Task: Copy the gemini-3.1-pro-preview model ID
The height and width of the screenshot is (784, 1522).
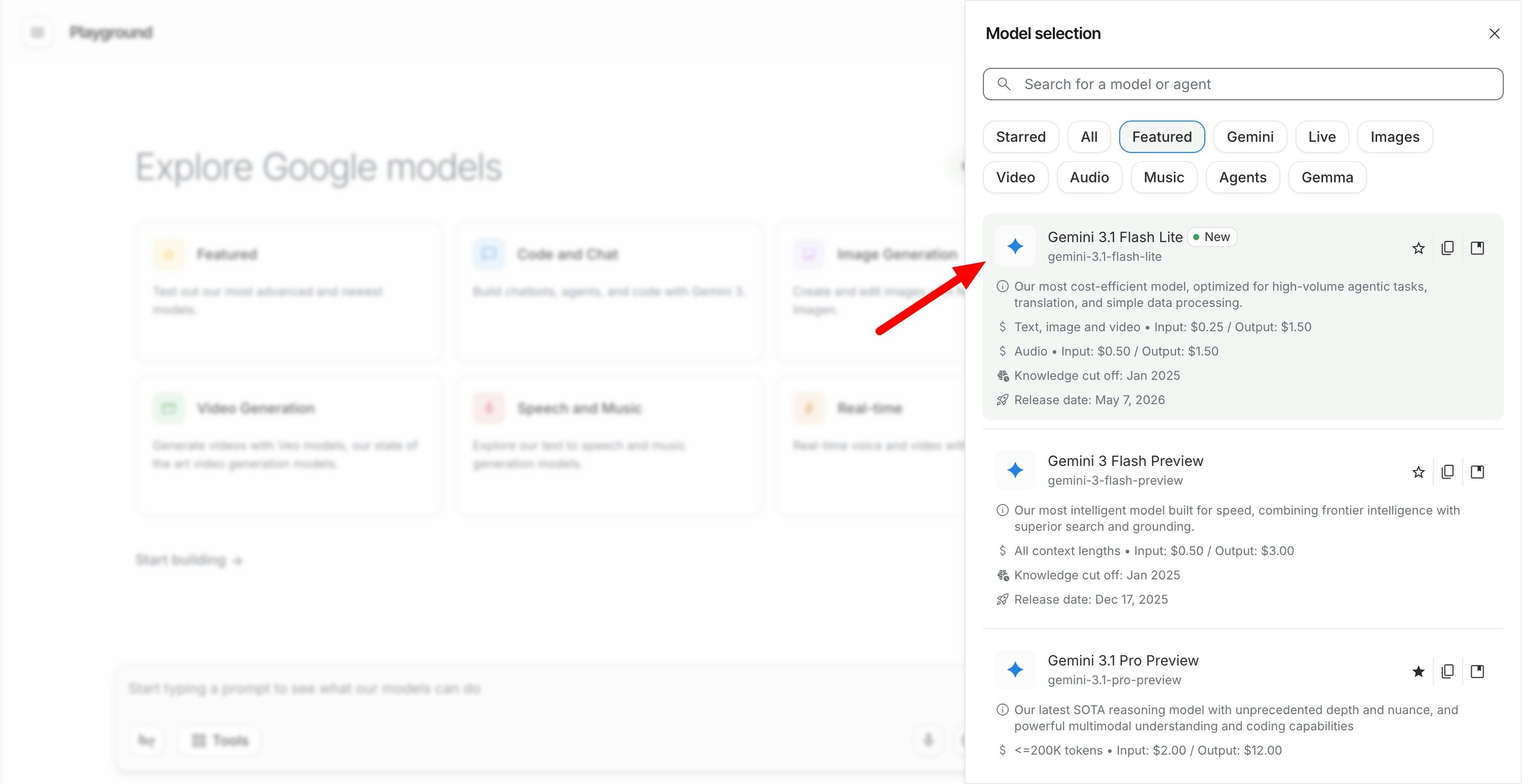Action: click(x=1448, y=671)
